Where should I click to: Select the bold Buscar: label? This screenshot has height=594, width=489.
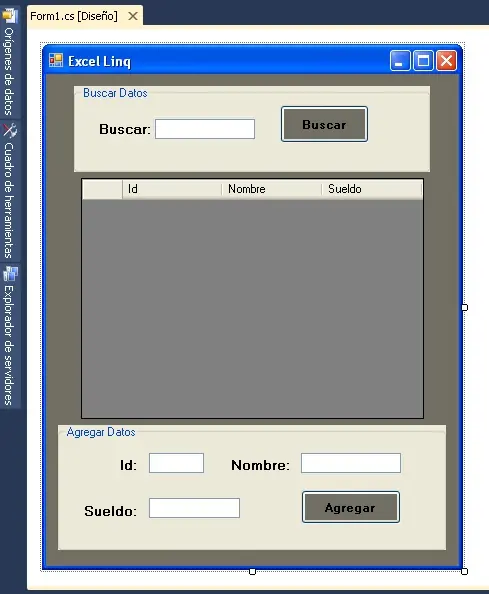(x=125, y=130)
